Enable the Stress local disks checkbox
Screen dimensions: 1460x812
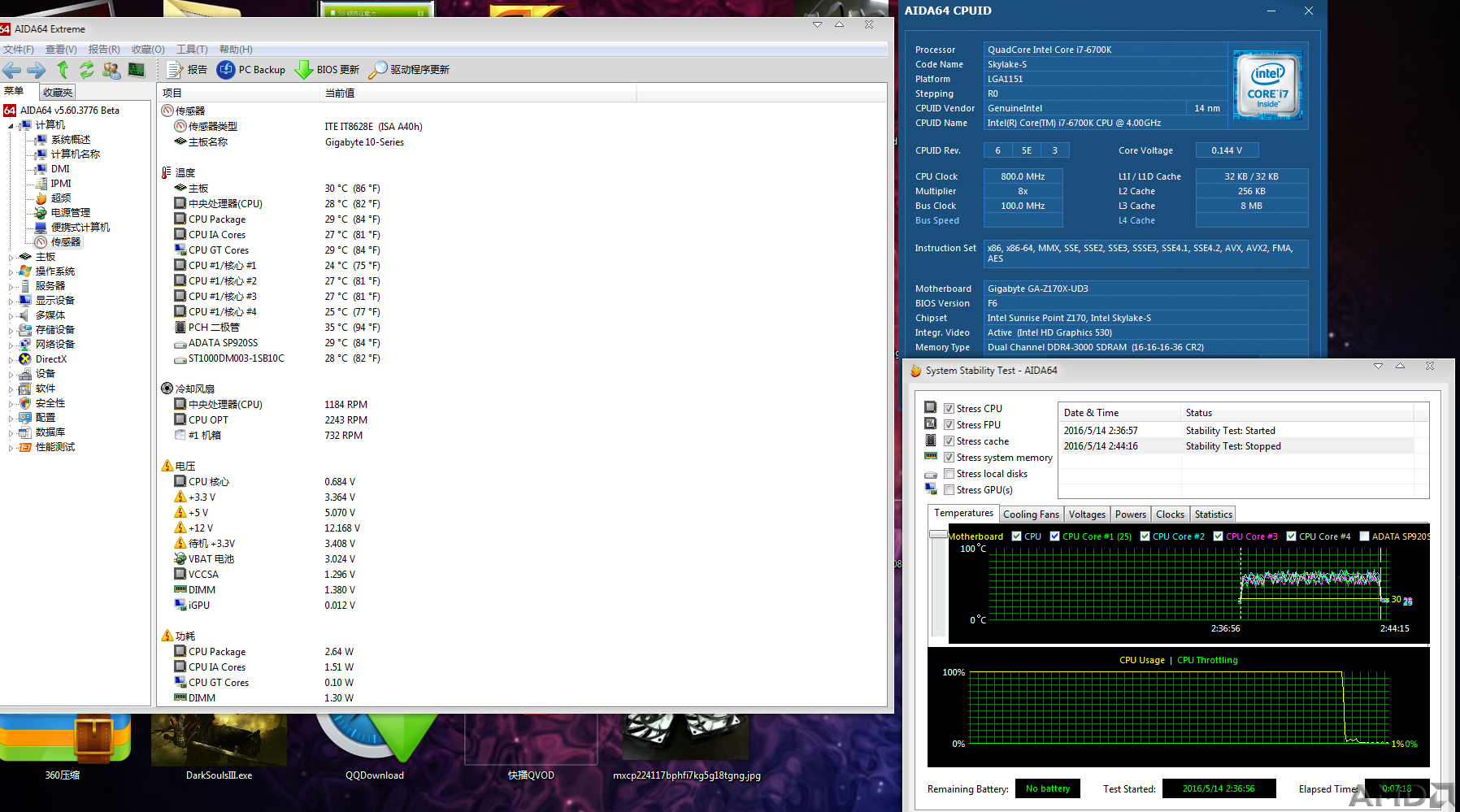(x=949, y=474)
